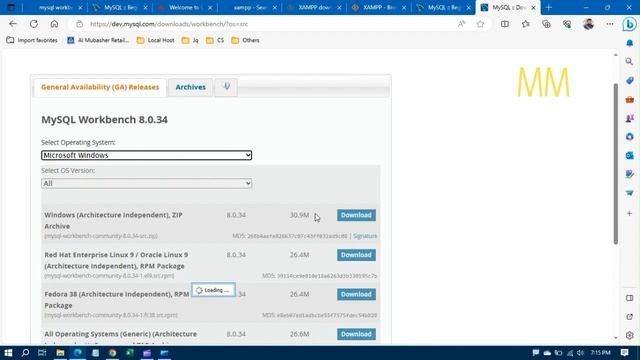
Task: Switch to the XAMPP download tab
Action: pos(315,7)
